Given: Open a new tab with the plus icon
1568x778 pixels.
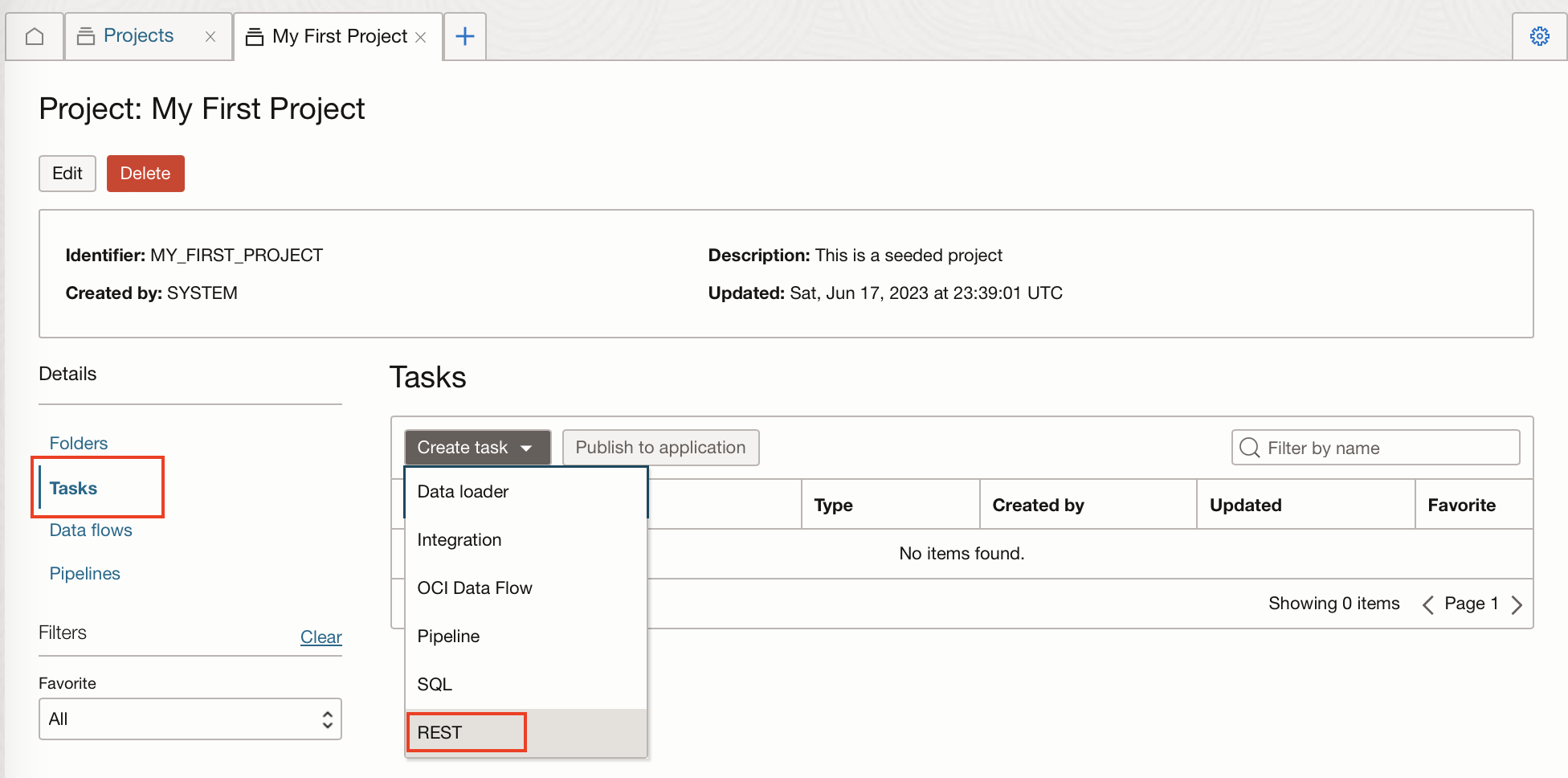Looking at the screenshot, I should click(464, 35).
